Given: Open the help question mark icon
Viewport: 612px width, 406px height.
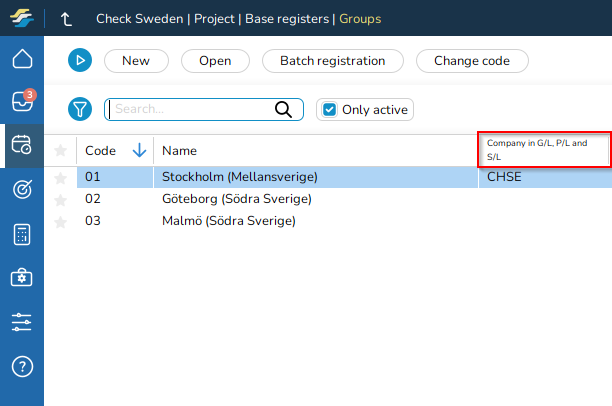Looking at the screenshot, I should 22,366.
